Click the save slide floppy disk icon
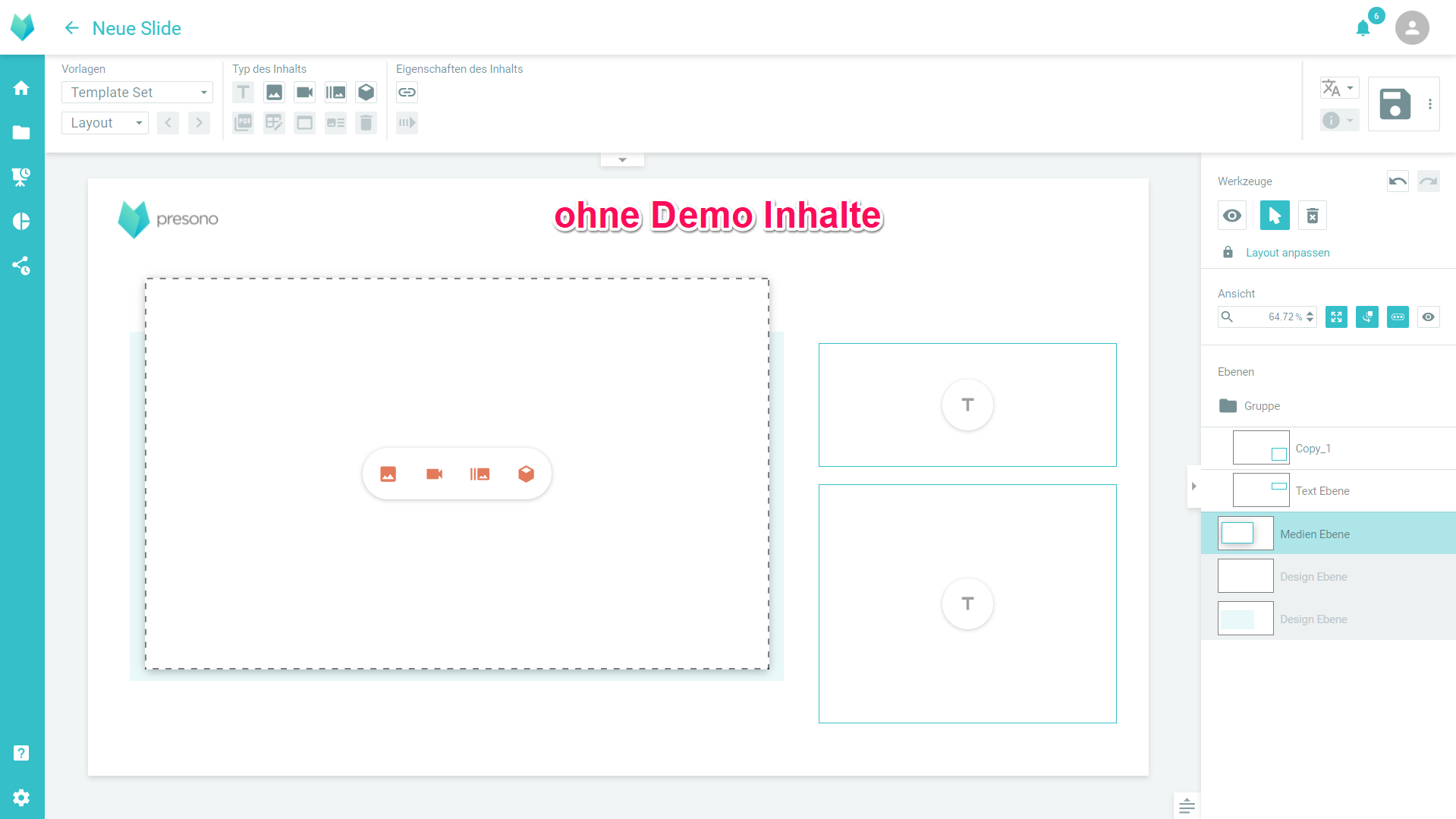 pyautogui.click(x=1395, y=104)
